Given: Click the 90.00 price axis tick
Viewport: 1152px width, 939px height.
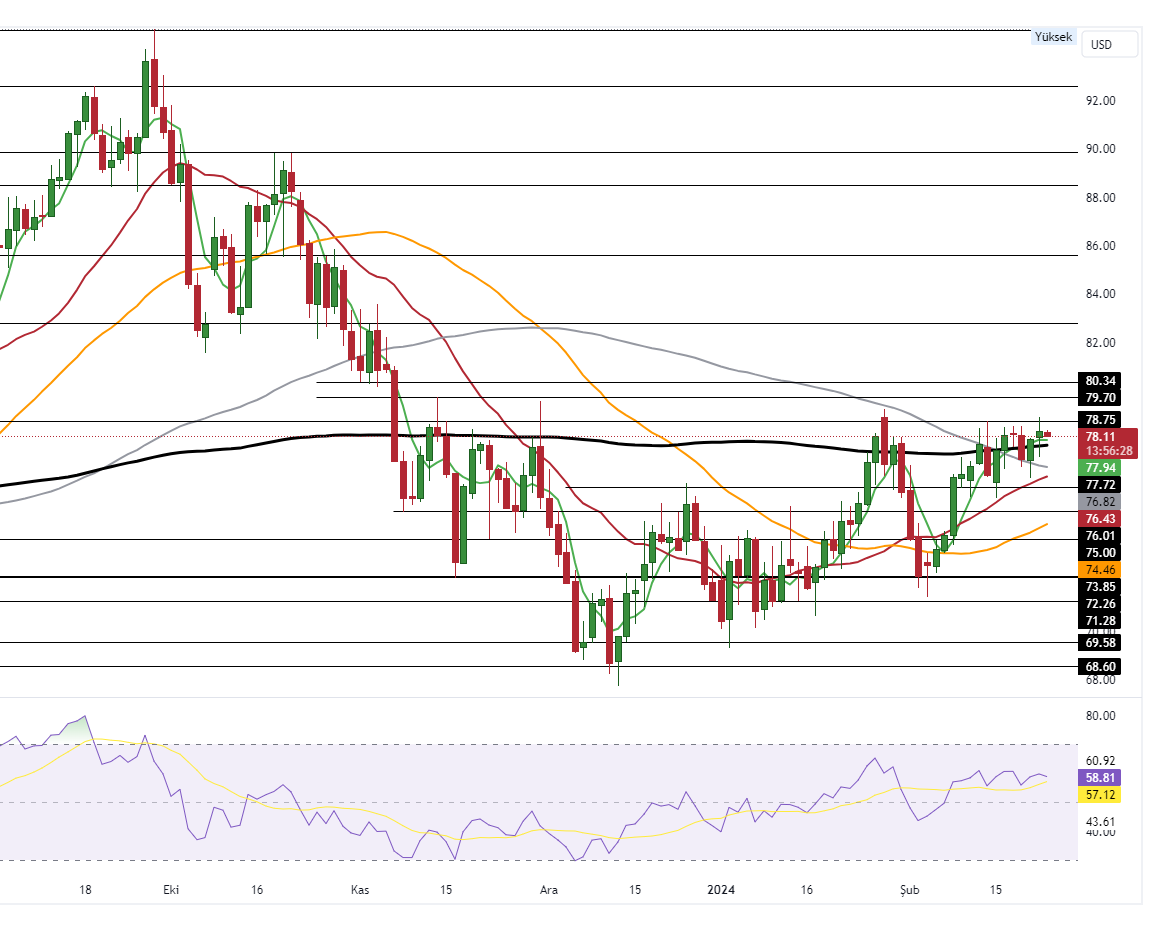Looking at the screenshot, I should point(1100,149).
